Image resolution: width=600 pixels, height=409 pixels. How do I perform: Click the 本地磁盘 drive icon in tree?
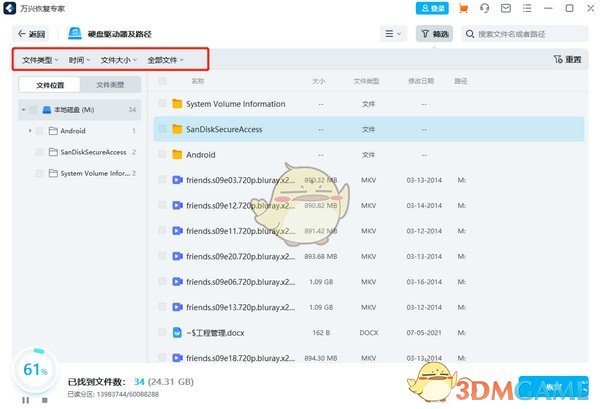point(47,110)
